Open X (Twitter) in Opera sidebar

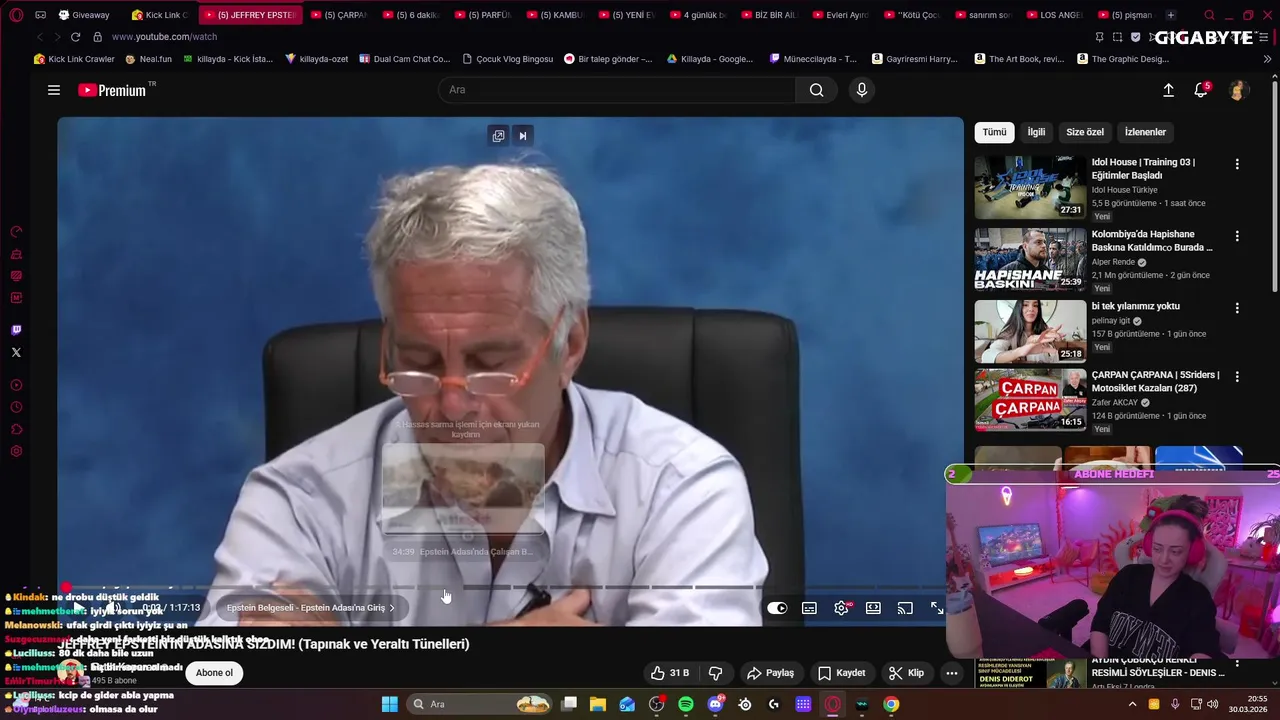click(16, 352)
